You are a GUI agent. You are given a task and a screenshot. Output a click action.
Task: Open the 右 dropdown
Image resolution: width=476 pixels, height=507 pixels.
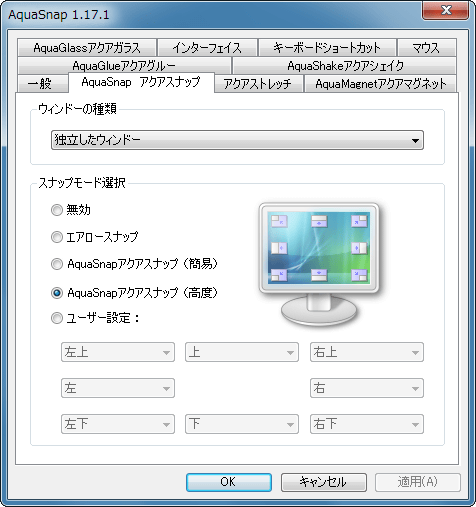pos(367,388)
